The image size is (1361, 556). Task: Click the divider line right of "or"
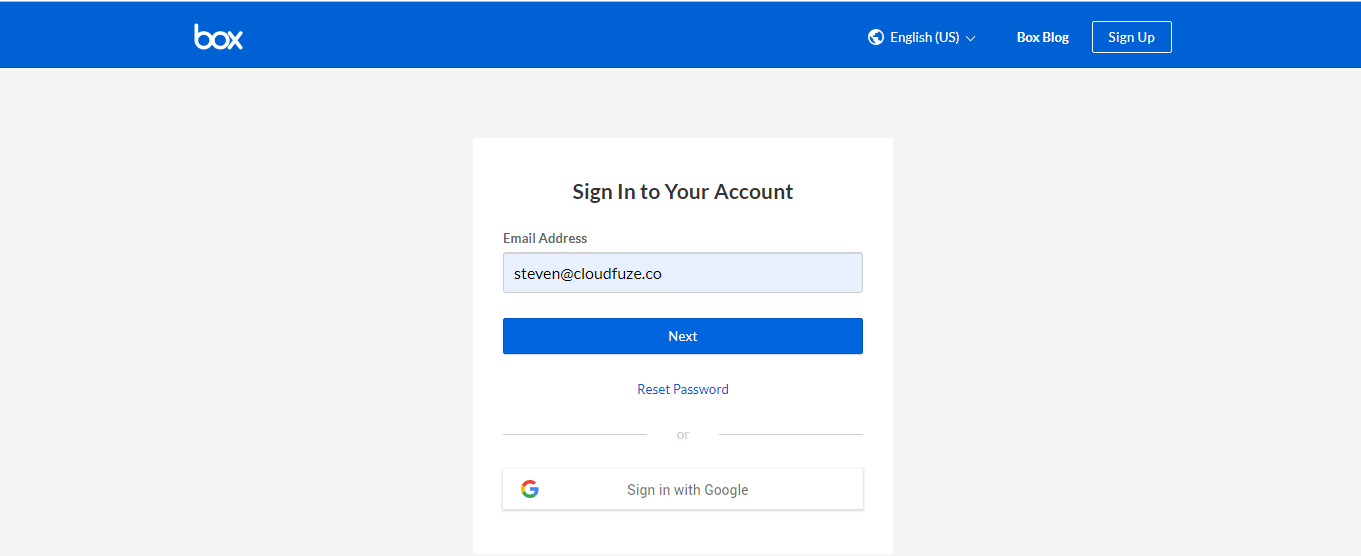tap(790, 434)
